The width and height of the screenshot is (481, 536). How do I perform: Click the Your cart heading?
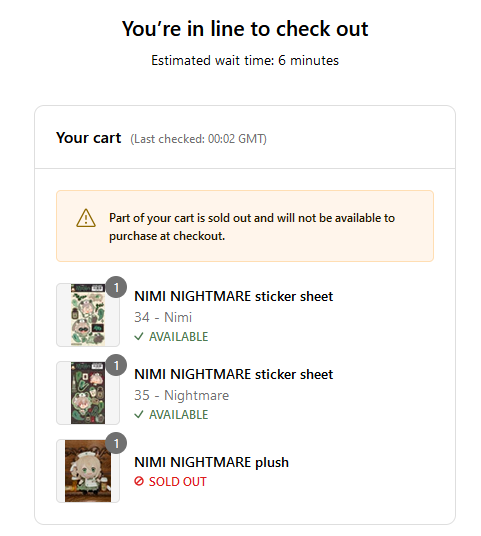click(x=89, y=138)
